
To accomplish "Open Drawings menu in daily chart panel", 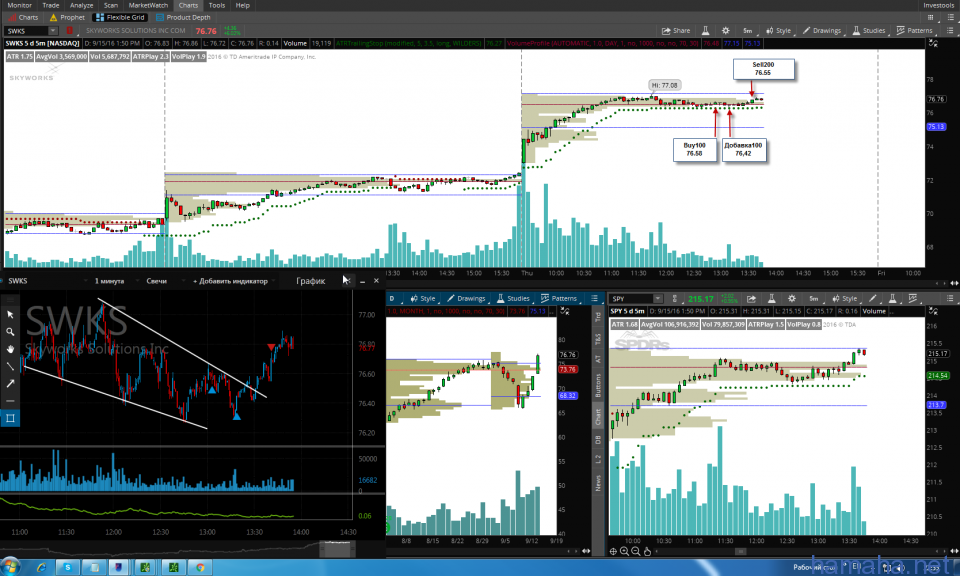I will click(x=466, y=298).
